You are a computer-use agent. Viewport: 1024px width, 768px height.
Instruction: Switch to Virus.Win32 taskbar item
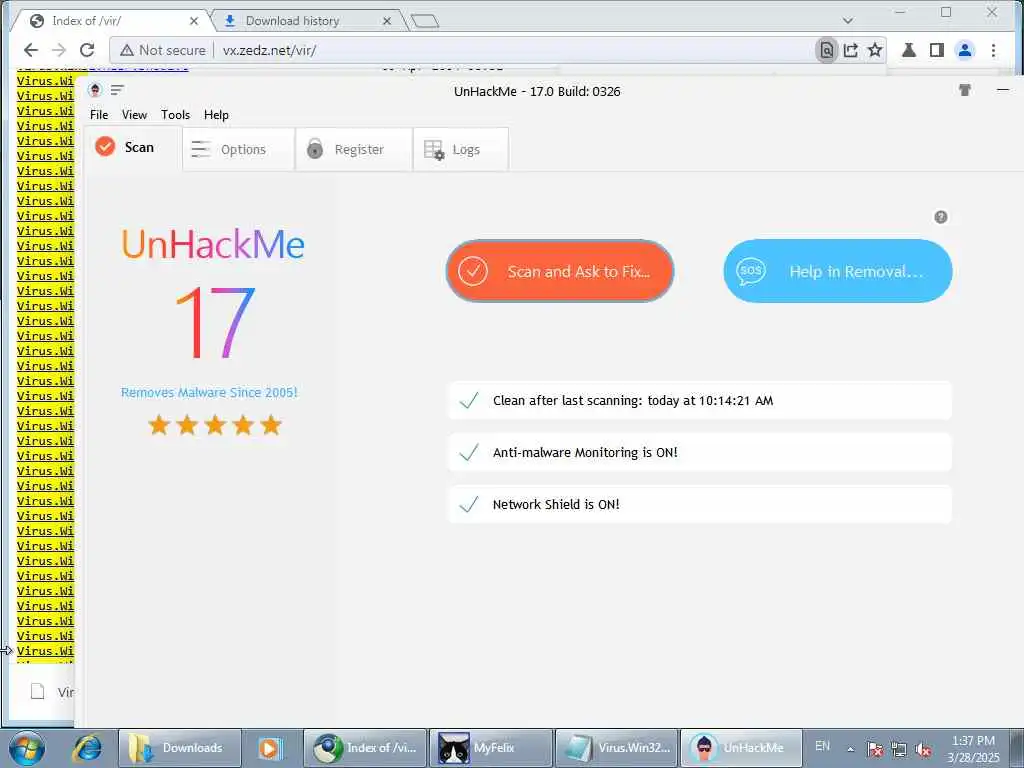click(x=616, y=748)
